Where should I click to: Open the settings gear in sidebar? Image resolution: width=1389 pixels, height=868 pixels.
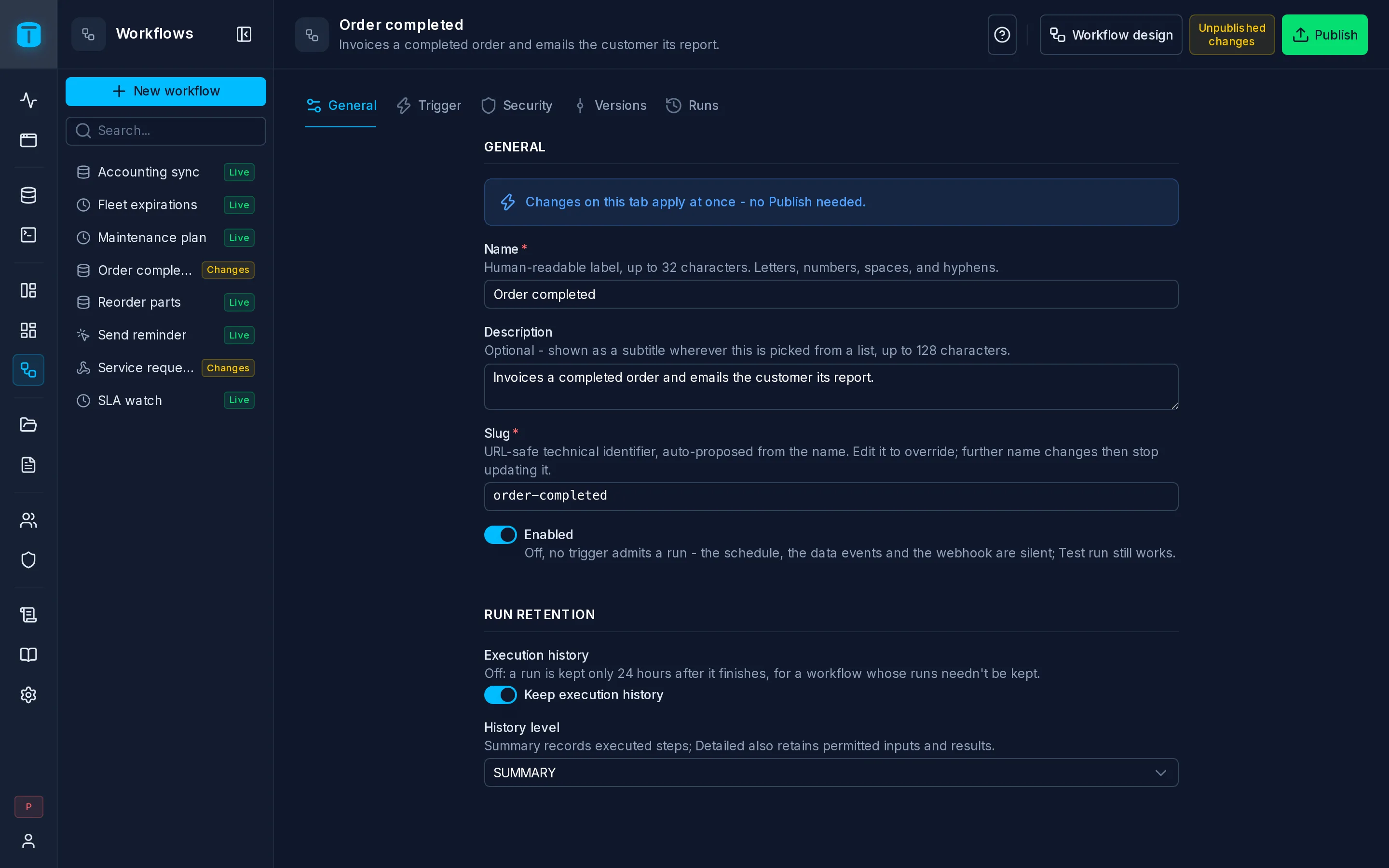(28, 694)
